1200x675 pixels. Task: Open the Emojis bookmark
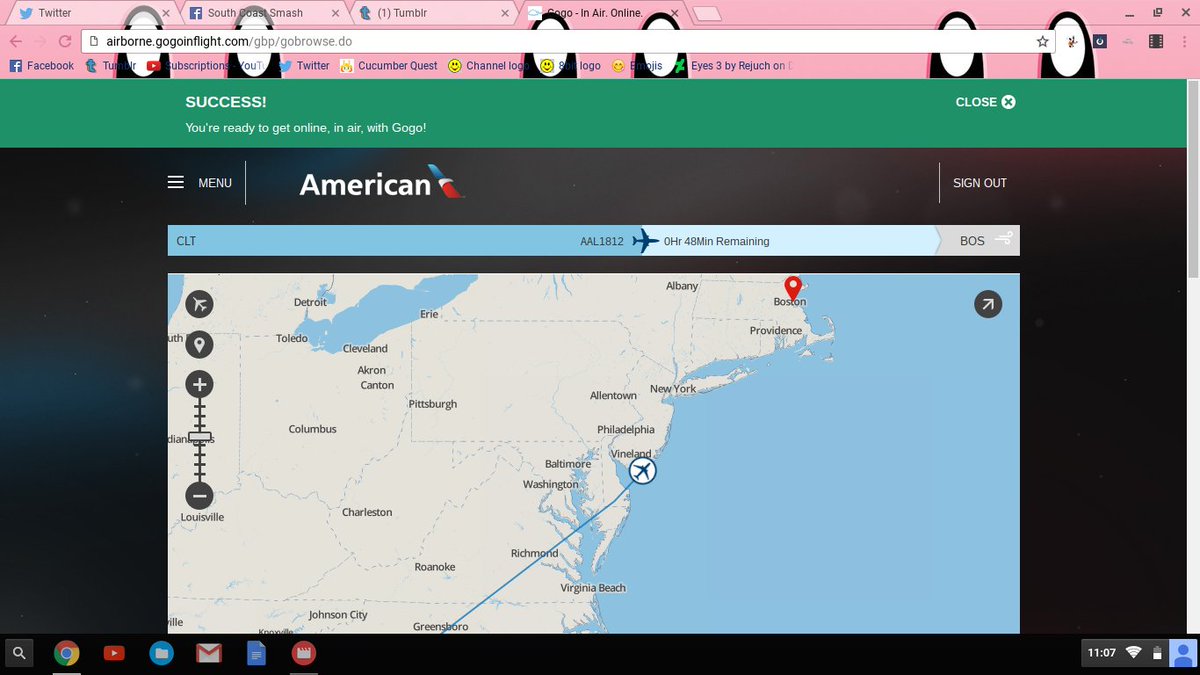coord(637,65)
